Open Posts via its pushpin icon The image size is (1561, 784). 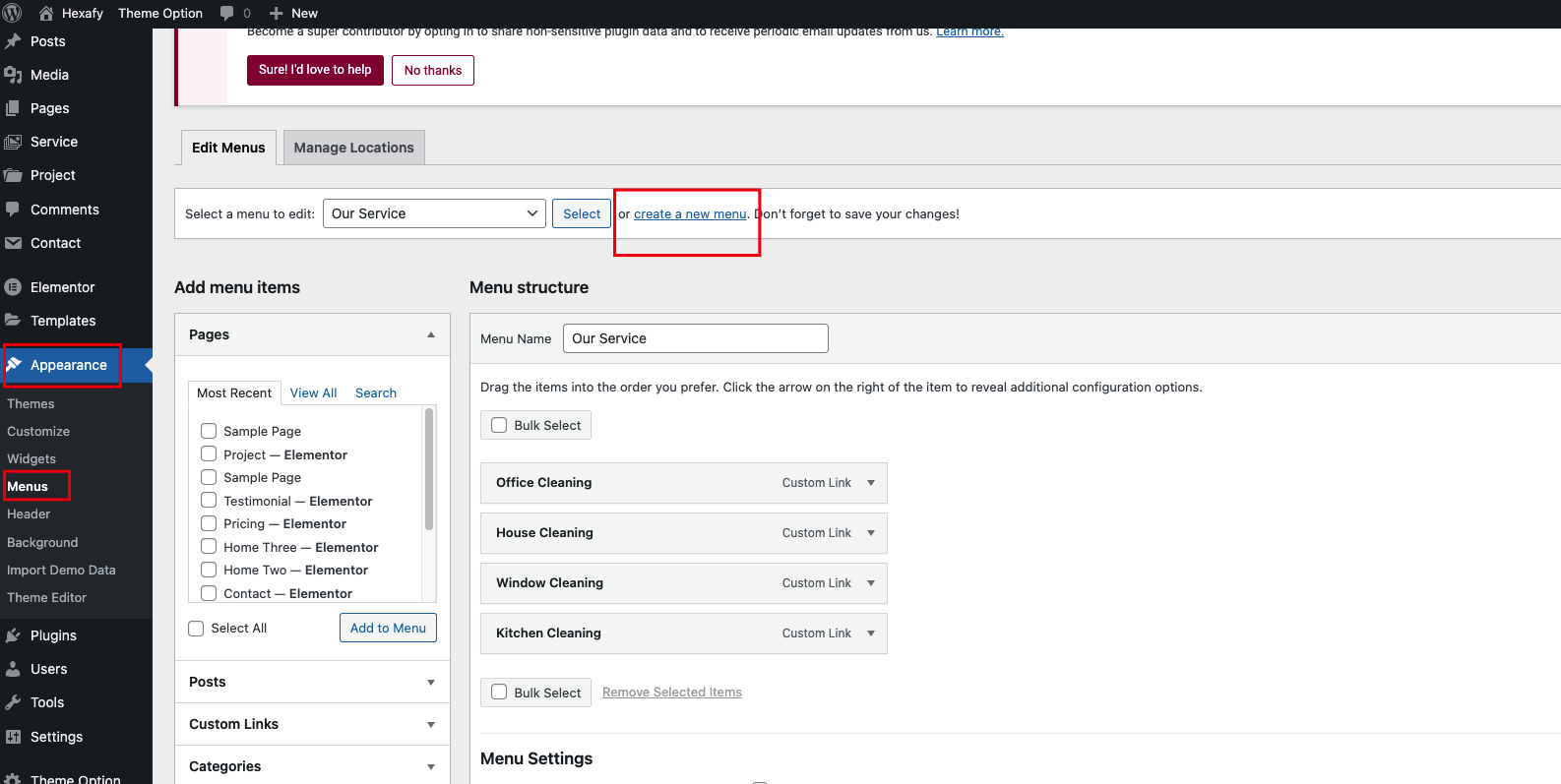click(13, 41)
